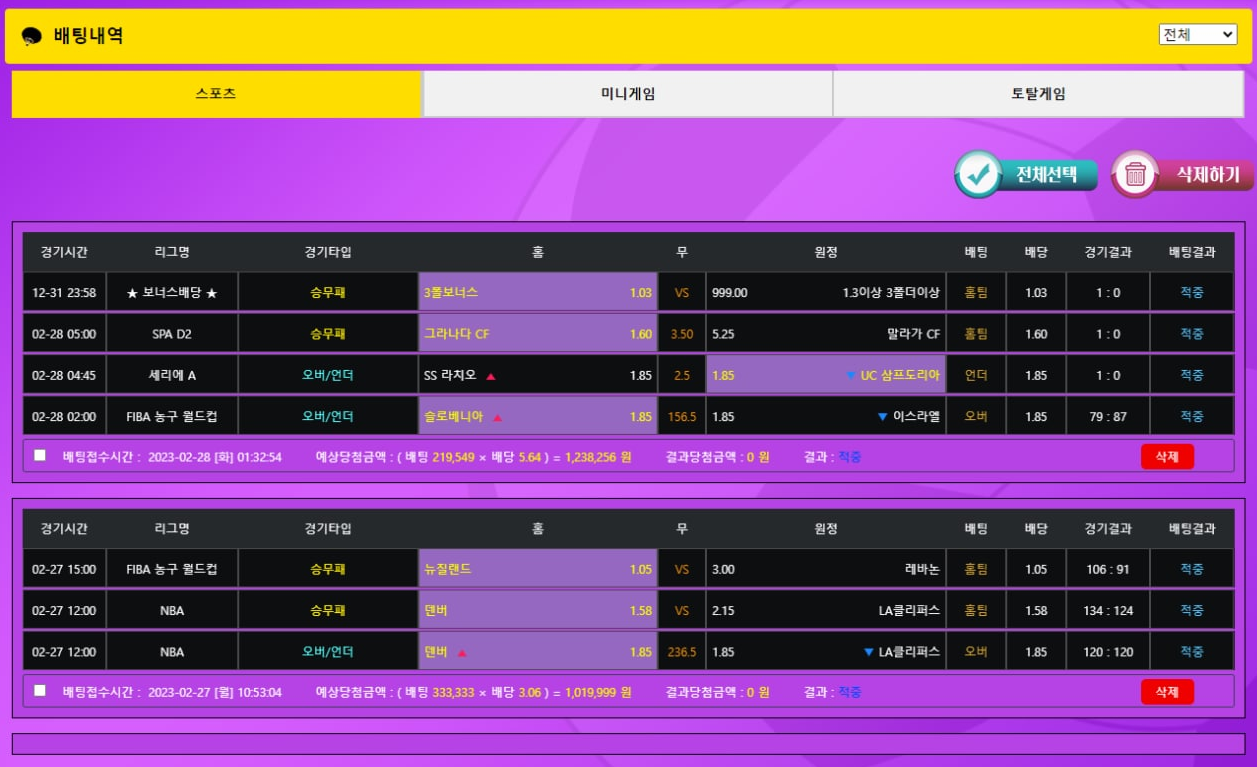Click the 배팅내역 header logo icon
Screen dimensions: 1257x767
click(31, 36)
